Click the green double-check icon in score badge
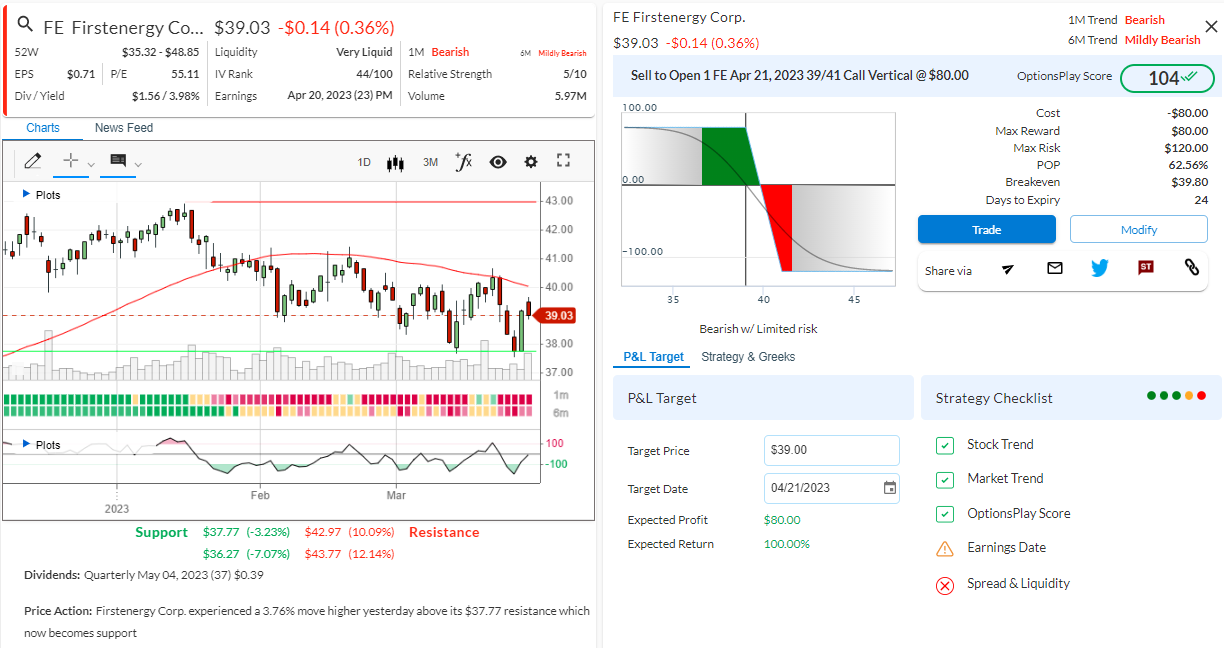 (1190, 76)
